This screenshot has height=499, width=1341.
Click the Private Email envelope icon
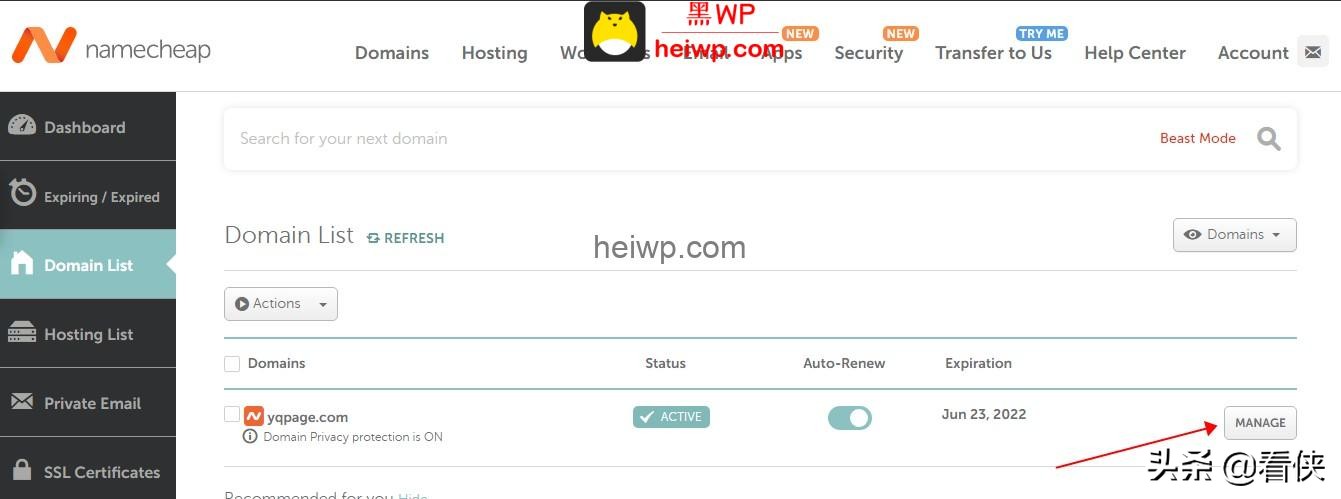22,402
